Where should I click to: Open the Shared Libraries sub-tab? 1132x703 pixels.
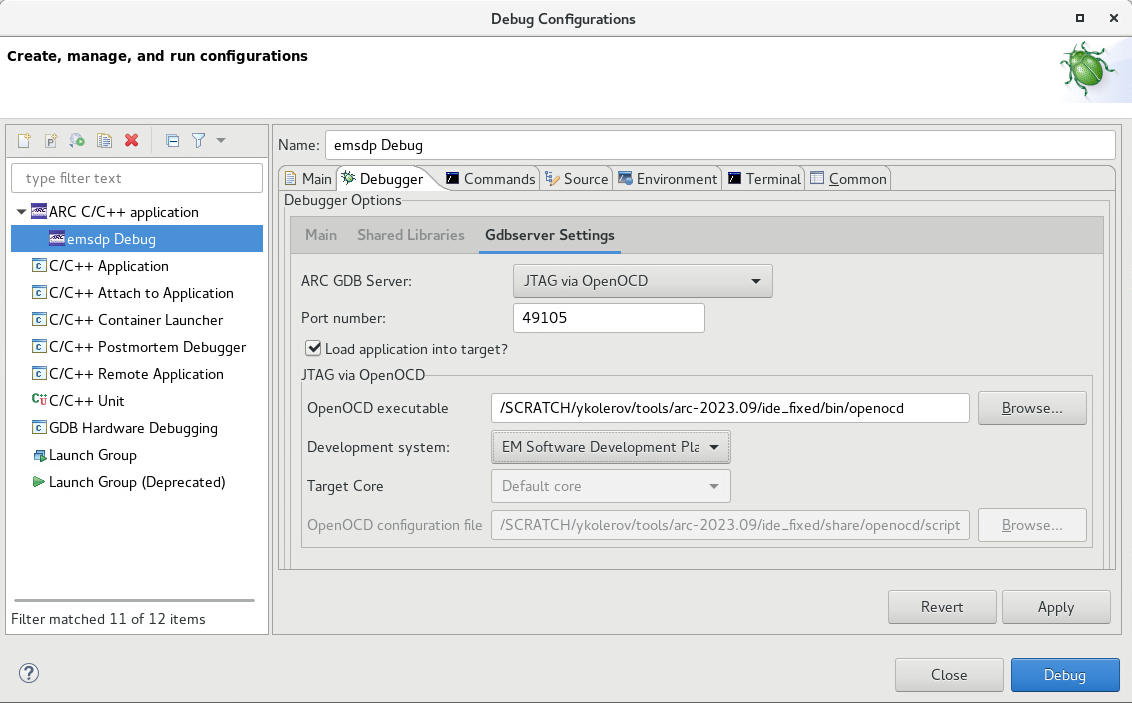[x=410, y=236]
